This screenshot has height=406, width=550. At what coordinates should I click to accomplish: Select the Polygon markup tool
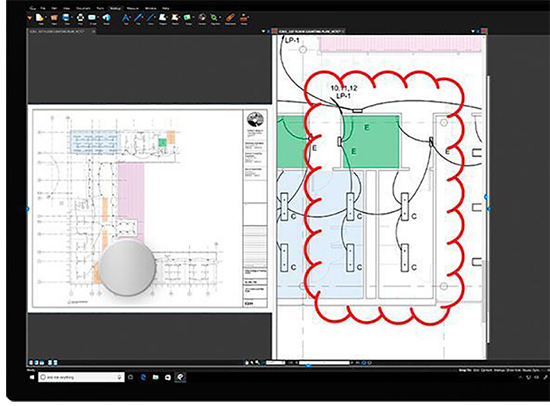click(162, 18)
